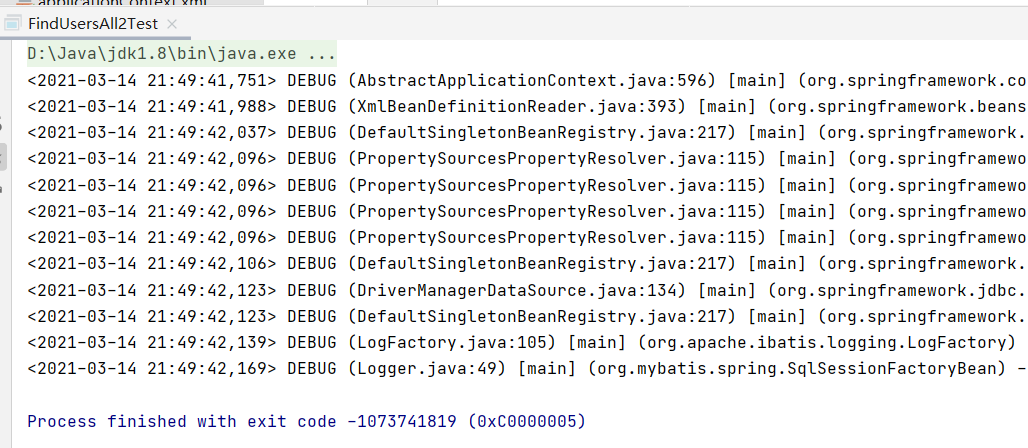Click the LogFactory.java:105 log entry
Image resolution: width=1028 pixels, height=448 pixels.
(521, 342)
